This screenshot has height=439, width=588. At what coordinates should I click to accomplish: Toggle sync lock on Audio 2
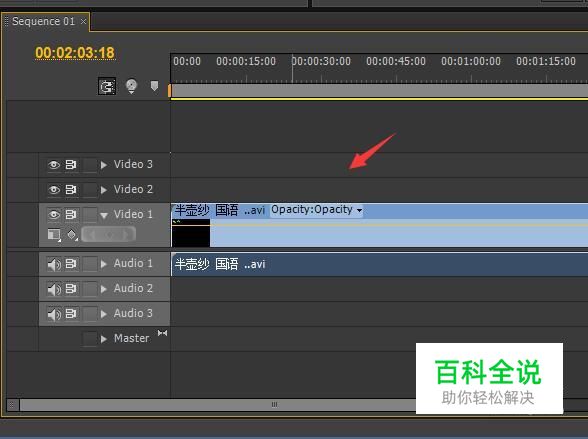click(71, 288)
